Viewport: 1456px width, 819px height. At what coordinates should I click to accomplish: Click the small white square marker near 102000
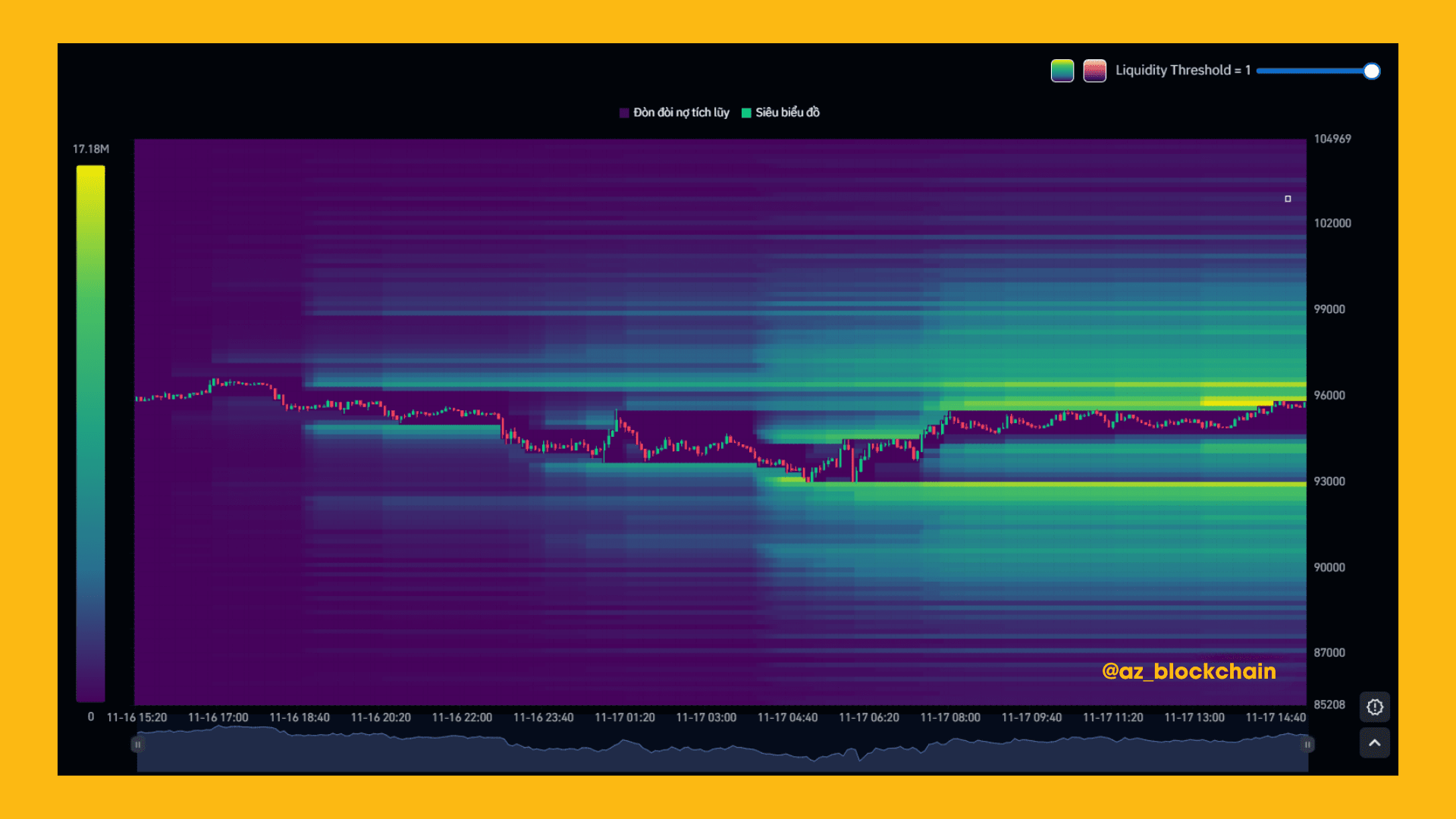coord(1288,199)
